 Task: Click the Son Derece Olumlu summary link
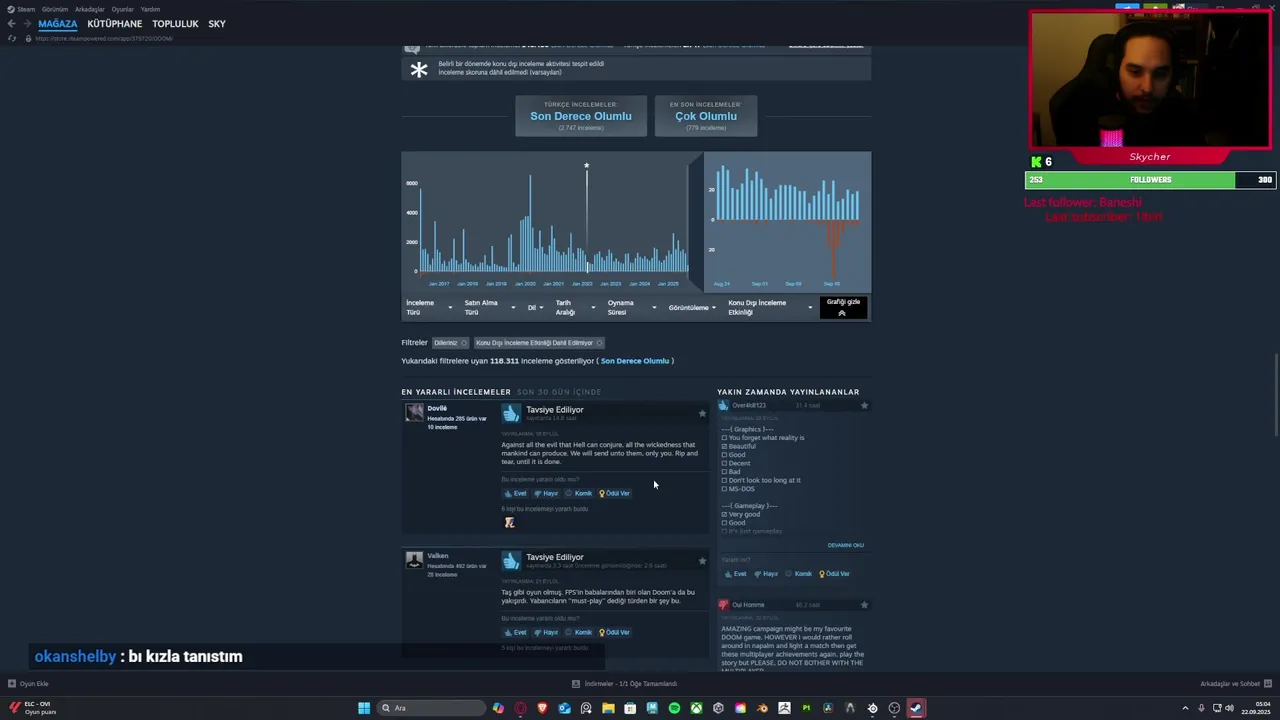coord(635,361)
